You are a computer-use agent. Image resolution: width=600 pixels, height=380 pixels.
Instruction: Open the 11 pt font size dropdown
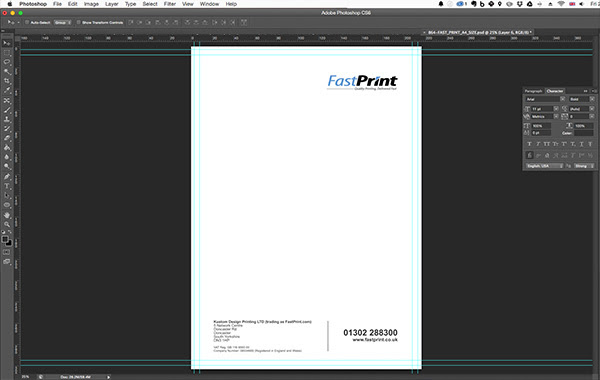pyautogui.click(x=556, y=109)
